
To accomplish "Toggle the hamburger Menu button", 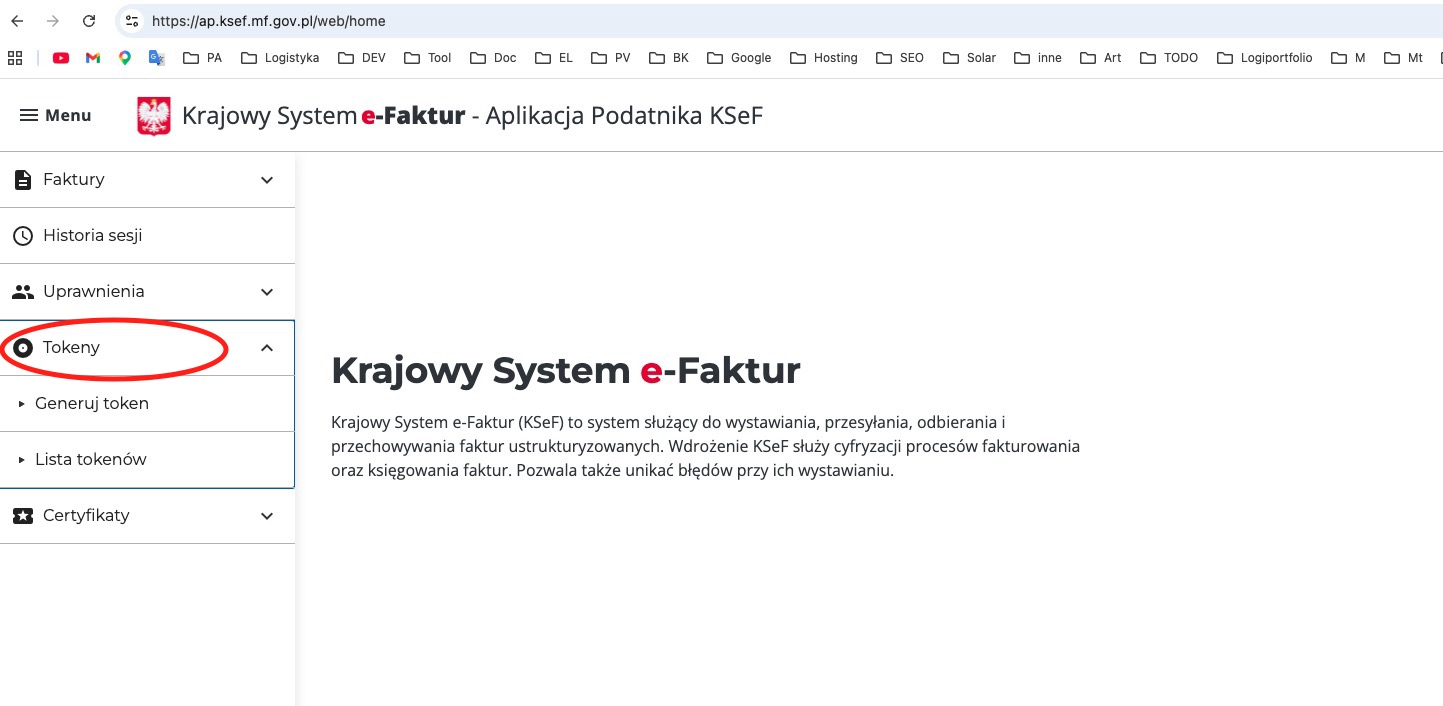I will point(56,116).
